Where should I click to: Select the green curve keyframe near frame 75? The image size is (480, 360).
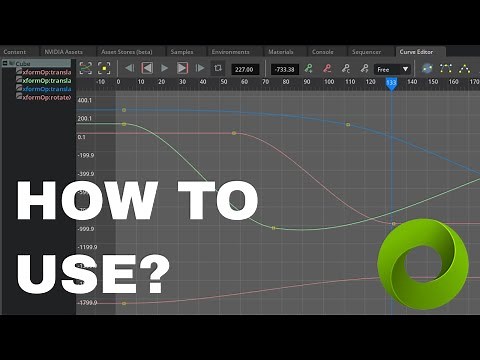(x=274, y=228)
